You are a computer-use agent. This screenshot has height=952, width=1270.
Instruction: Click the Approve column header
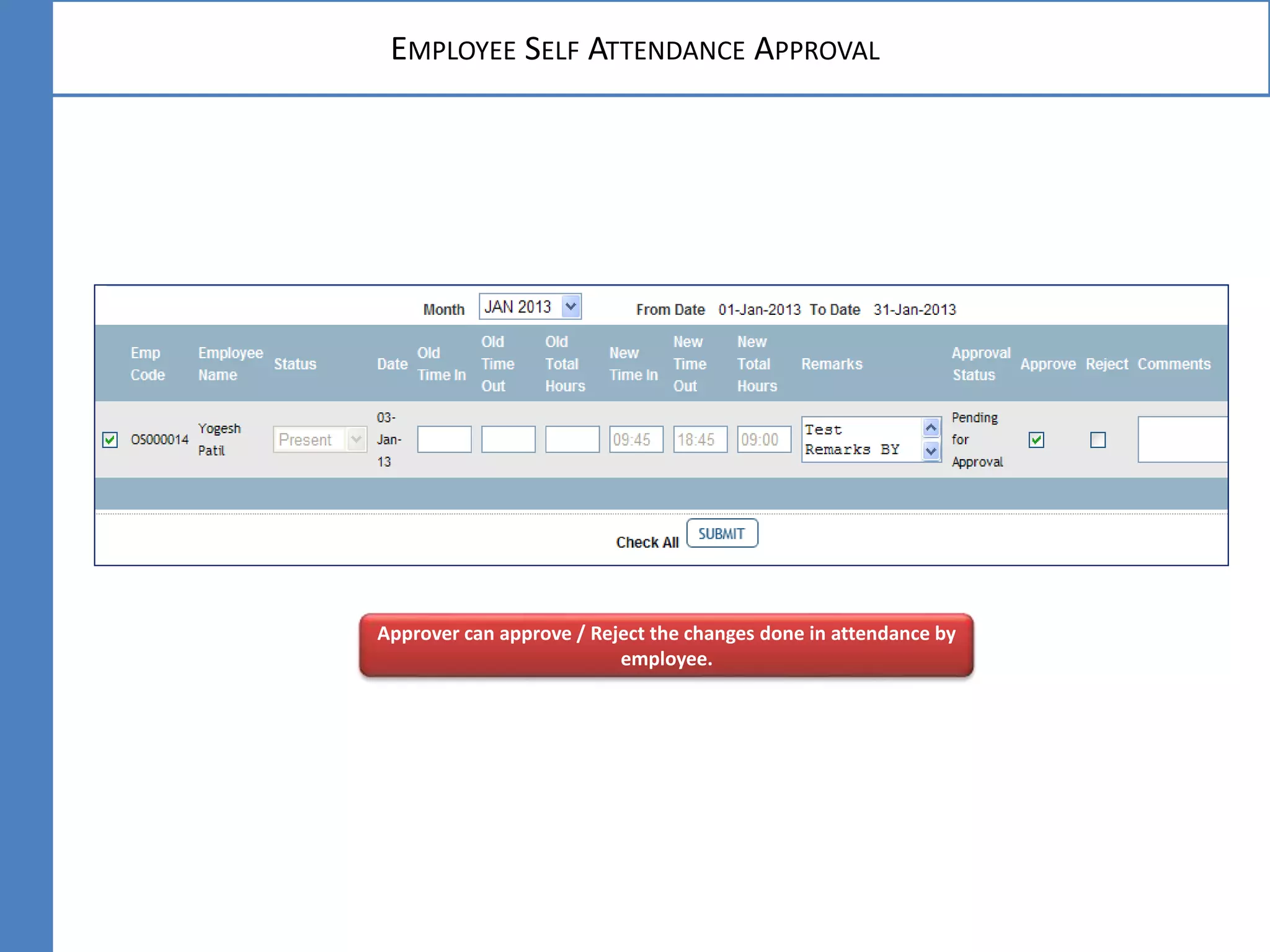(1048, 364)
